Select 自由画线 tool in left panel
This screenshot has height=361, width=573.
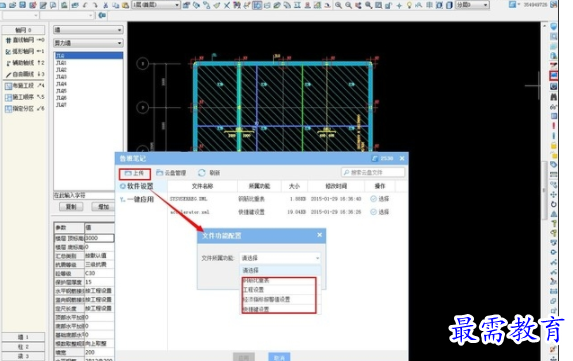point(25,74)
